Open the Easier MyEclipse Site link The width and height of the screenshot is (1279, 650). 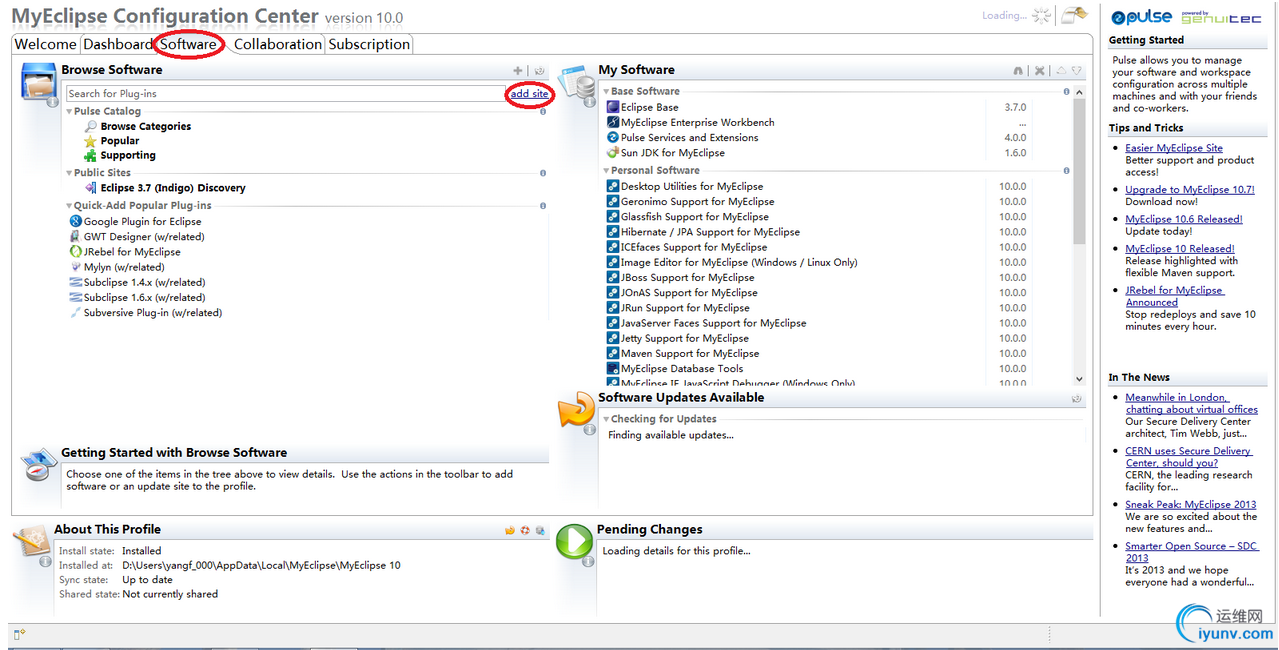pyautogui.click(x=1174, y=148)
